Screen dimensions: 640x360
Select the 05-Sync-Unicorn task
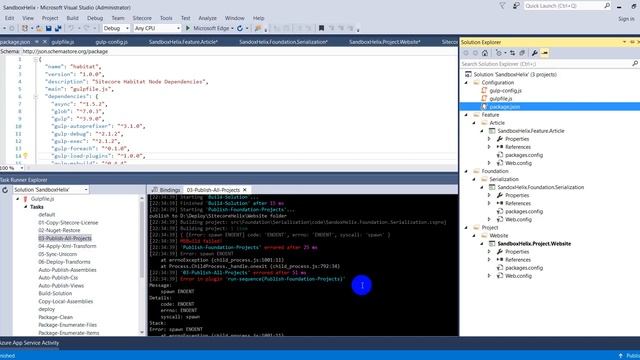pyautogui.click(x=58, y=254)
